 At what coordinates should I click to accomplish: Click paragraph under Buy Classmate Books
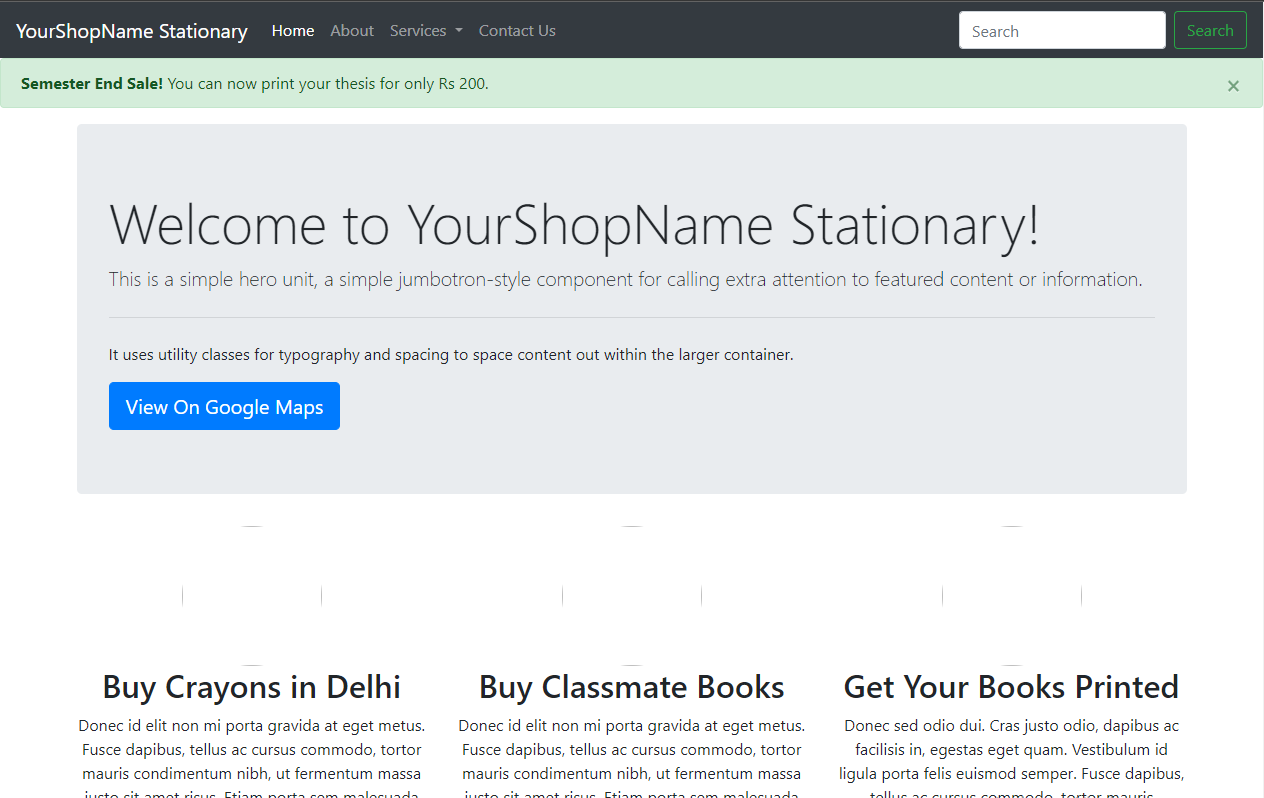(x=632, y=757)
